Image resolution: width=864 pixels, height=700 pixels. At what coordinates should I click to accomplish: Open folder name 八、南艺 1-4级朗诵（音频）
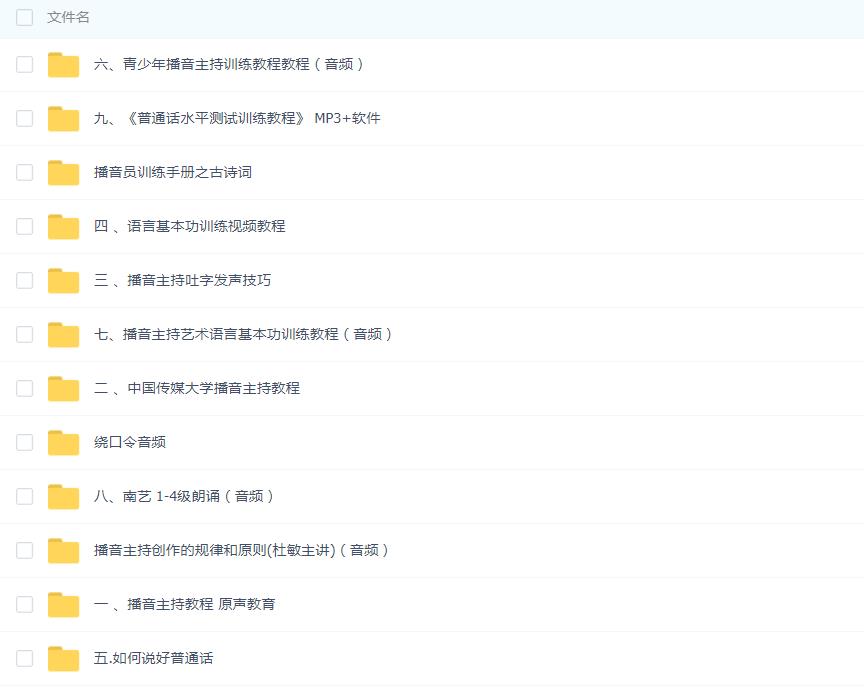(x=184, y=497)
